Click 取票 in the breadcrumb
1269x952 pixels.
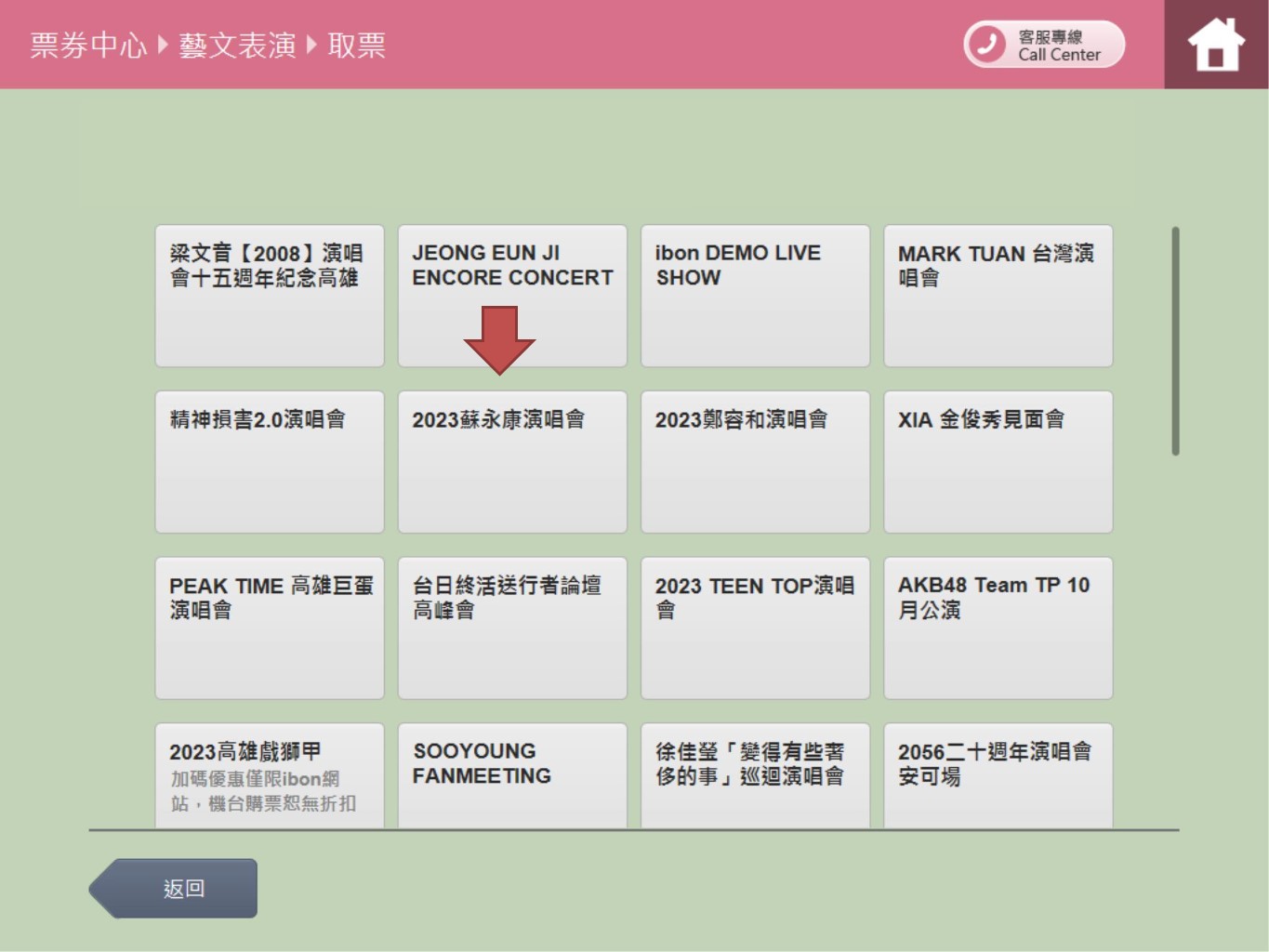357,45
